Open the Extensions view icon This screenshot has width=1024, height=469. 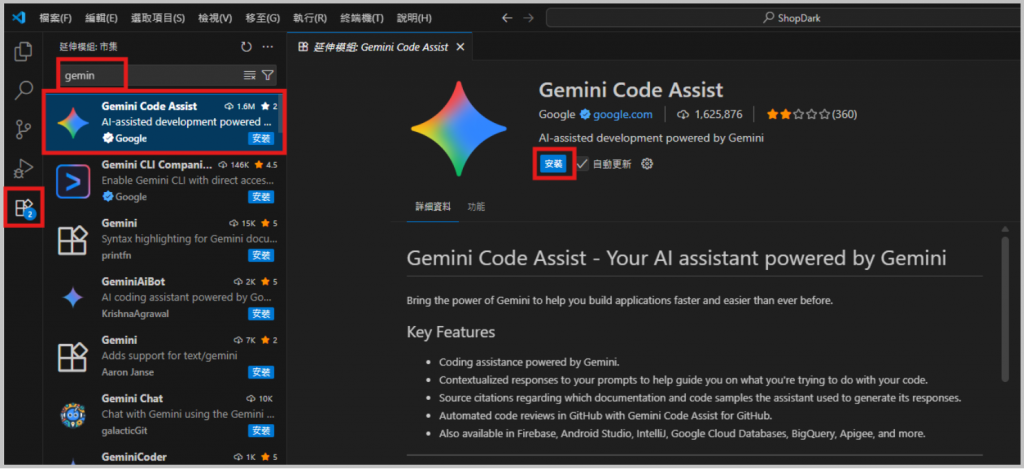(24, 208)
